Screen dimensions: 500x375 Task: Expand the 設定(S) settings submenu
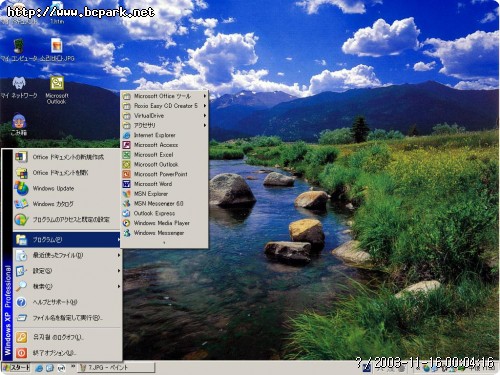click(67, 271)
